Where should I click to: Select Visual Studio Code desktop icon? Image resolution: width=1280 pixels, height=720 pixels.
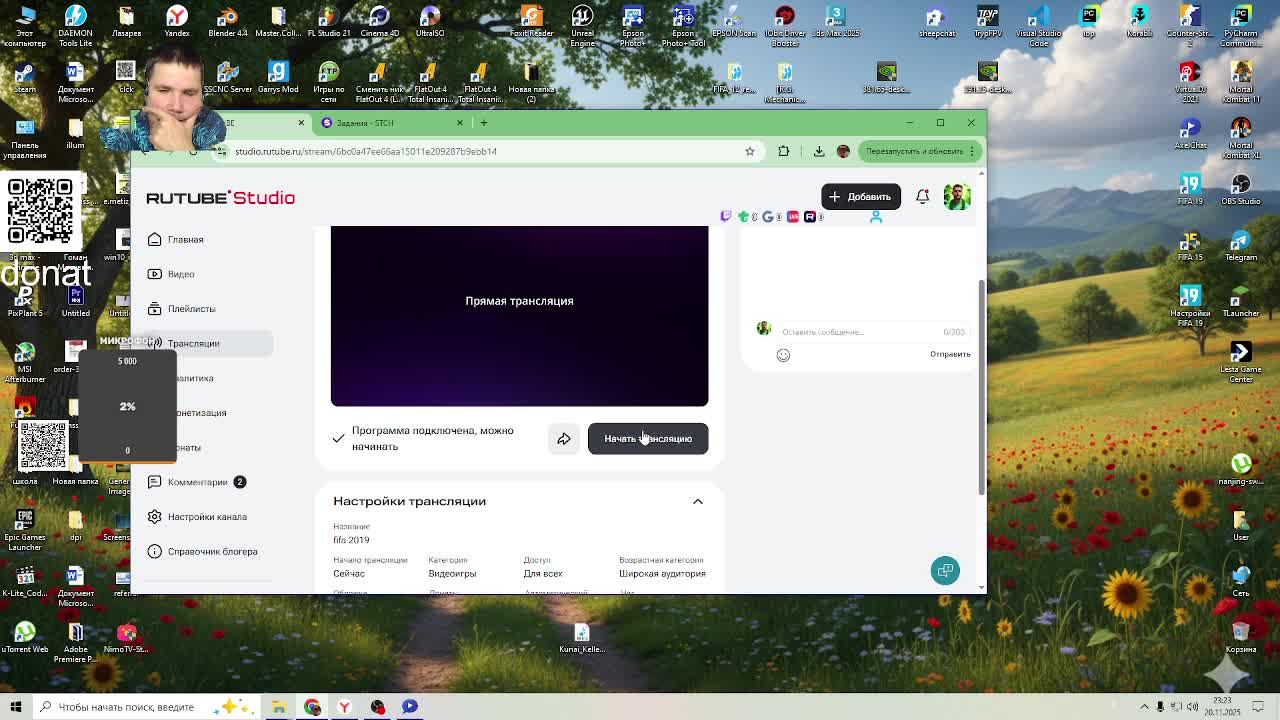tap(1039, 24)
